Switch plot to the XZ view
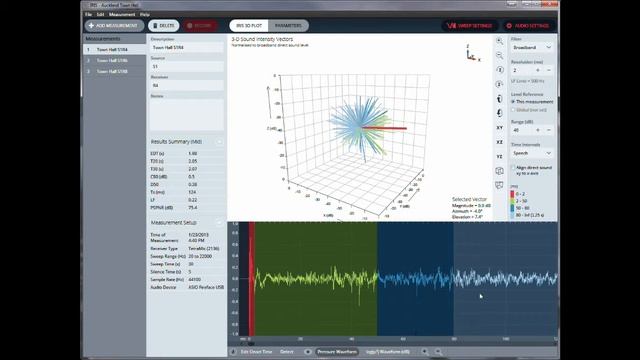Screen dimensions: 640x360 499,142
